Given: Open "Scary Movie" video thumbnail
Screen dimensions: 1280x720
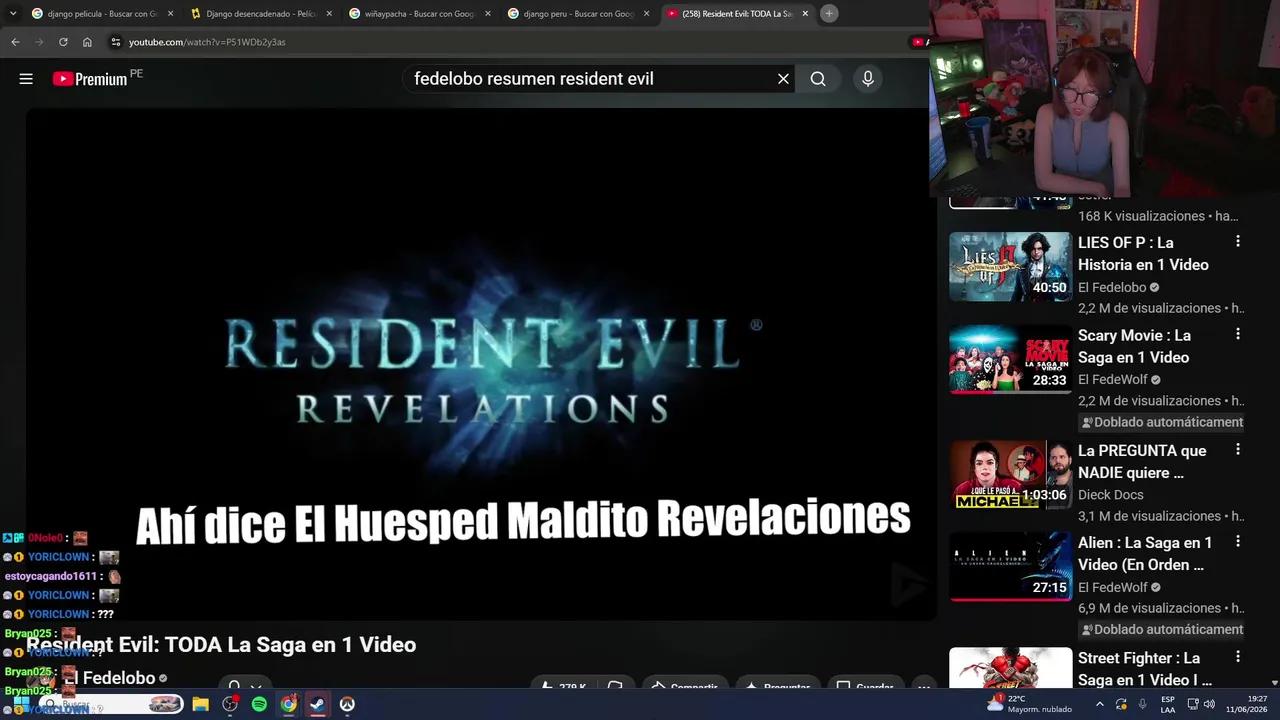Looking at the screenshot, I should point(1010,359).
